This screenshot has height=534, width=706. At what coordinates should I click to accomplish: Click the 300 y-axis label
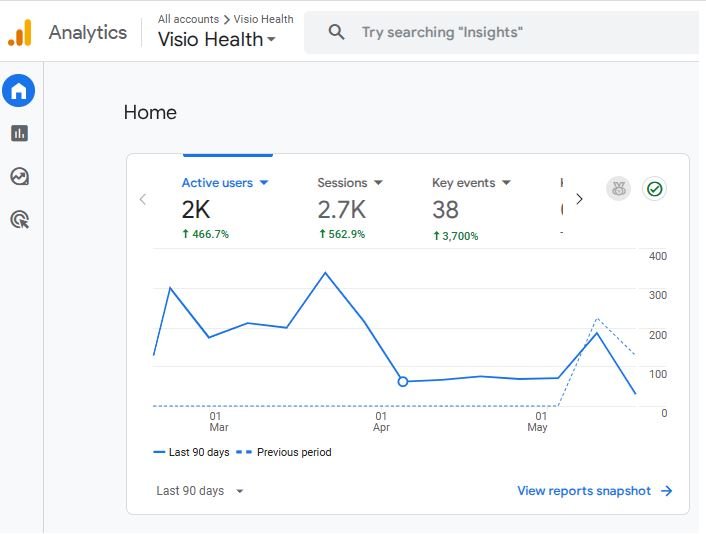point(658,295)
